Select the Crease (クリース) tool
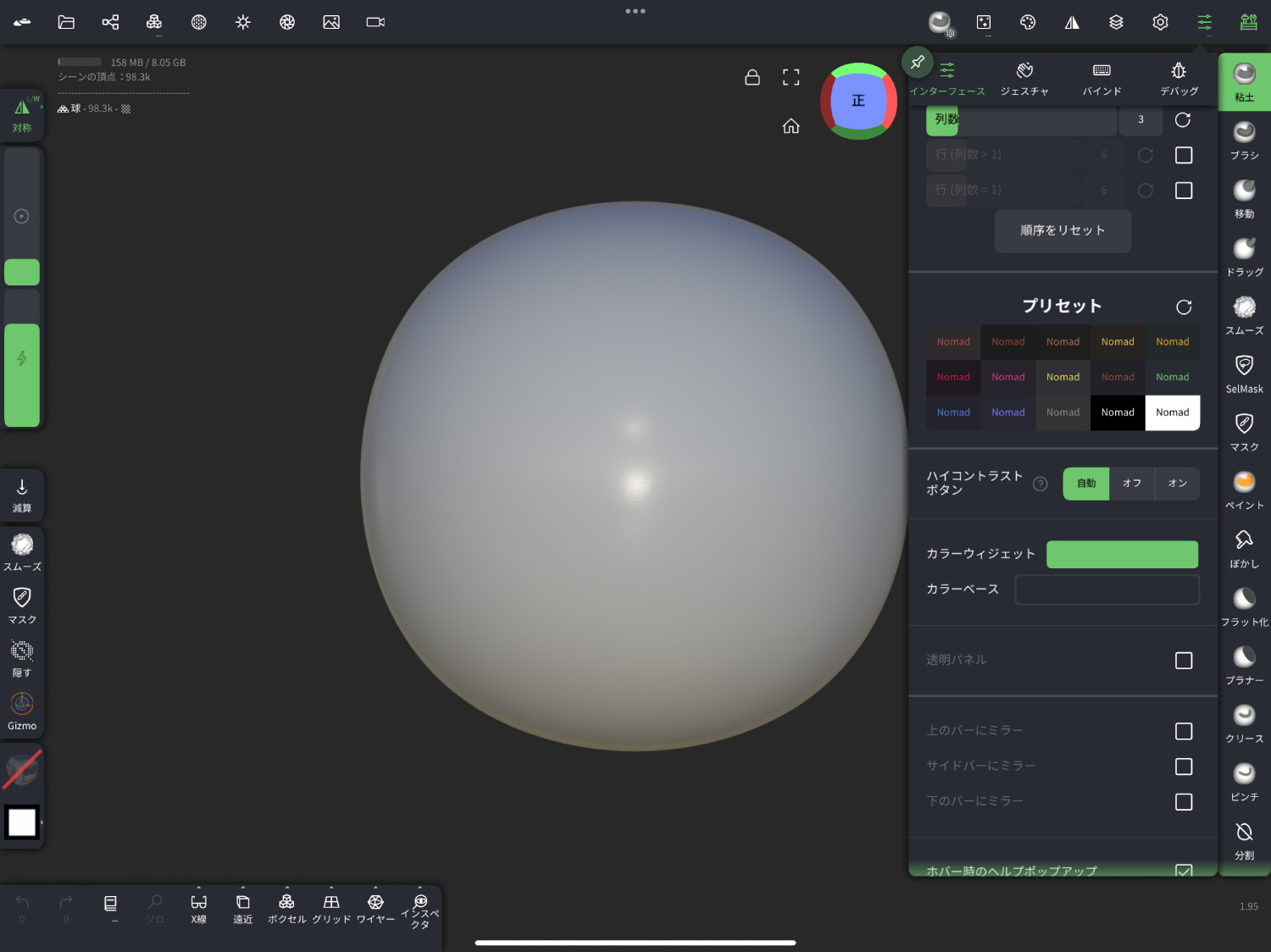This screenshot has width=1271, height=952. (1244, 723)
